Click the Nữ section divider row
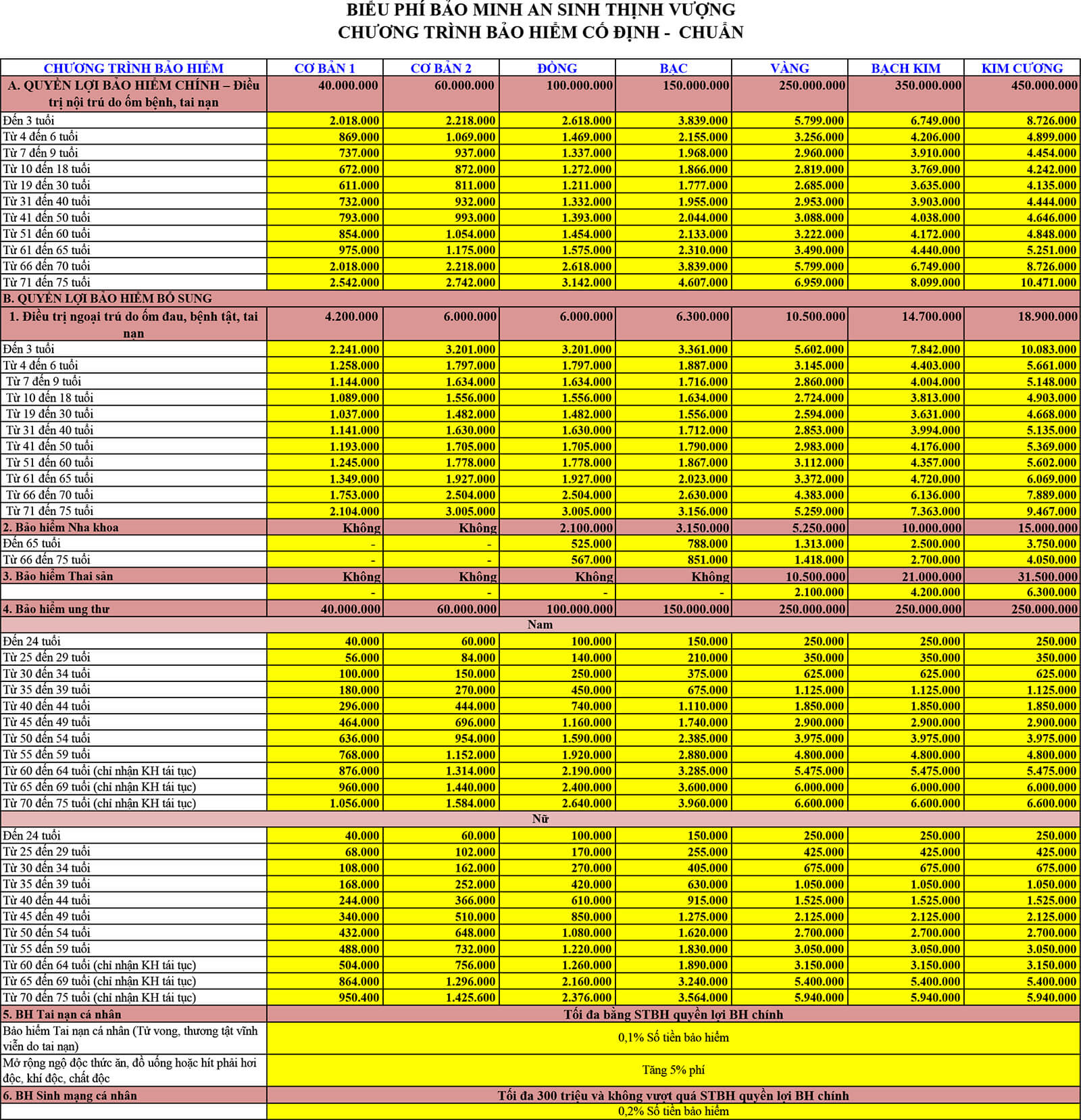 [540, 819]
